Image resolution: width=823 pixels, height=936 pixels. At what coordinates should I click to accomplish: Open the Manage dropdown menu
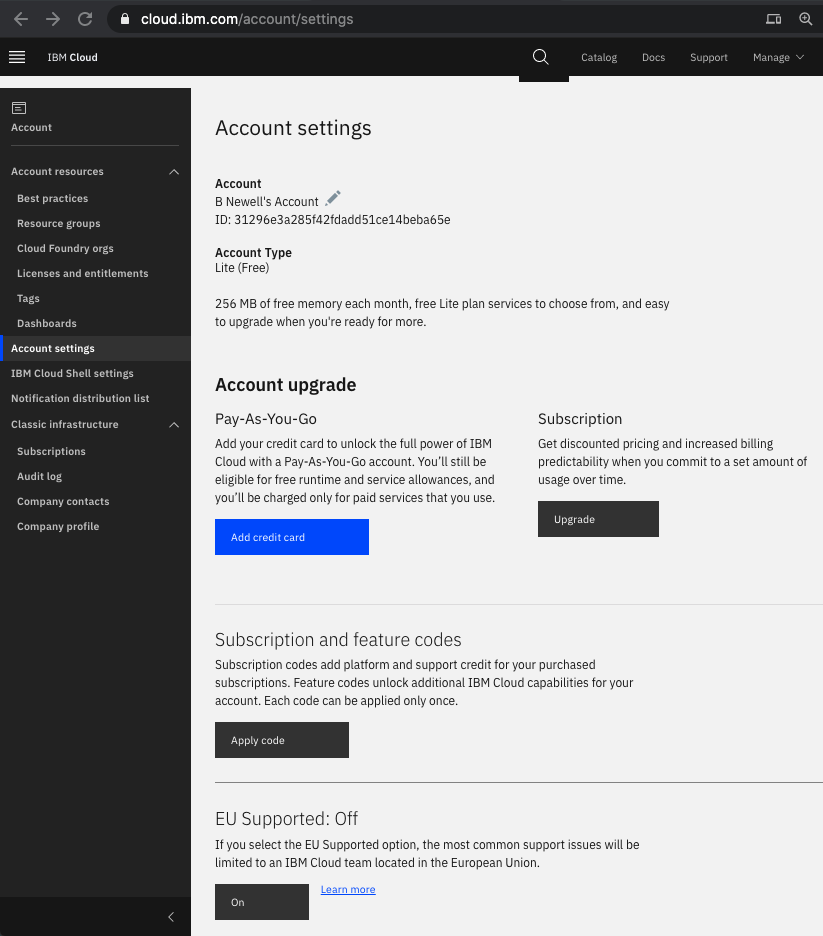[778, 57]
